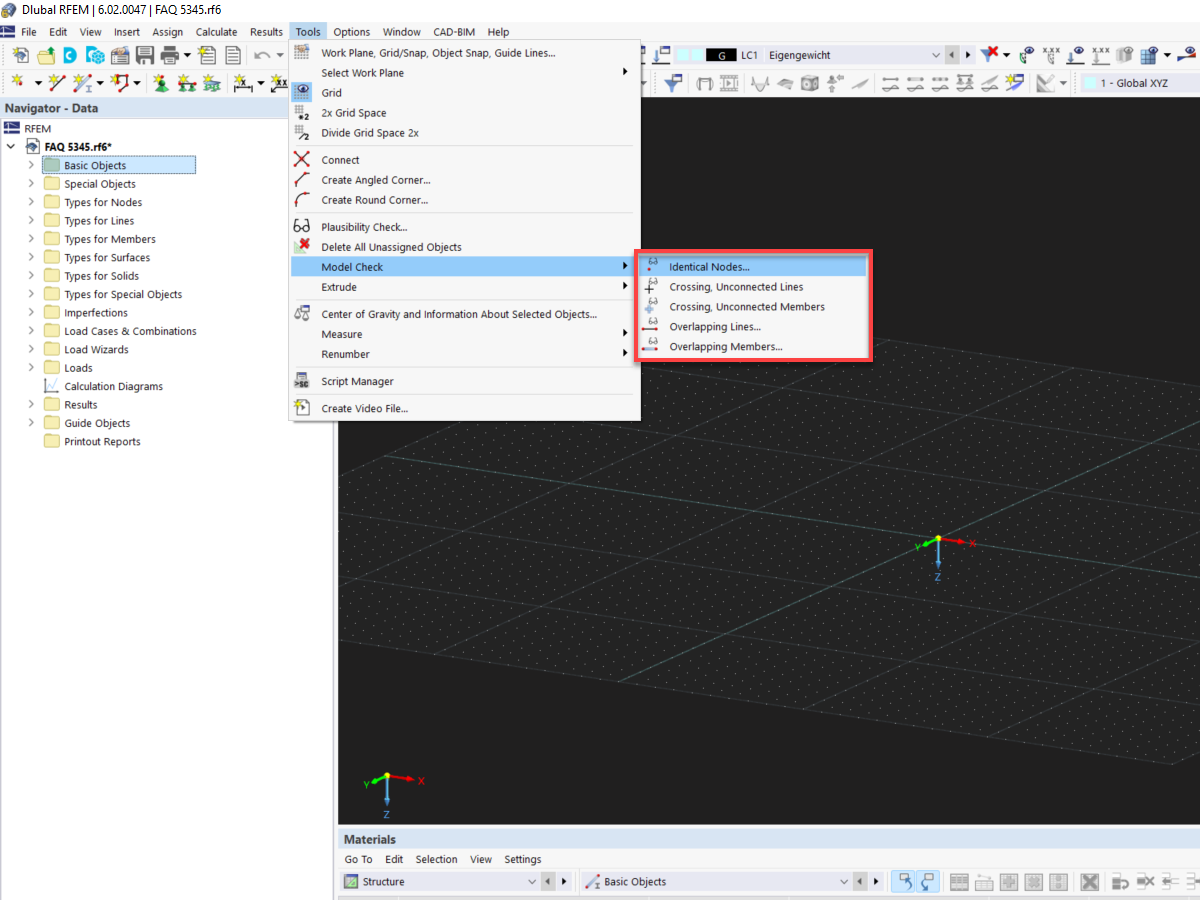Open the LC1 Eigengewicht load case dropdown
This screenshot has width=1200, height=900.
(x=936, y=55)
